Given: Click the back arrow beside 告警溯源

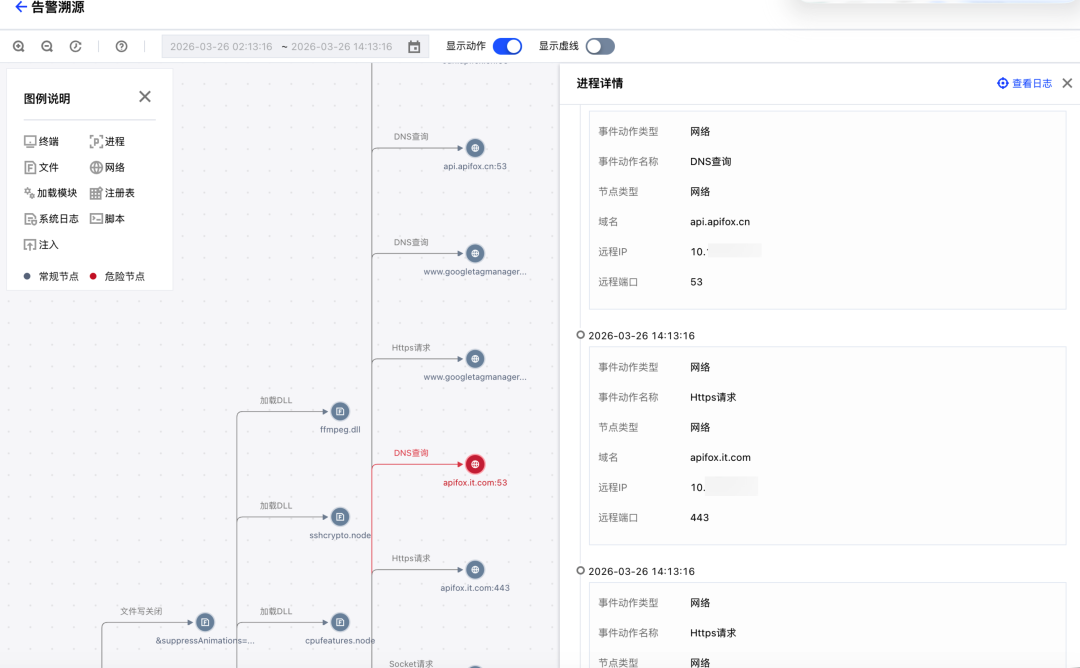Looking at the screenshot, I should point(21,8).
